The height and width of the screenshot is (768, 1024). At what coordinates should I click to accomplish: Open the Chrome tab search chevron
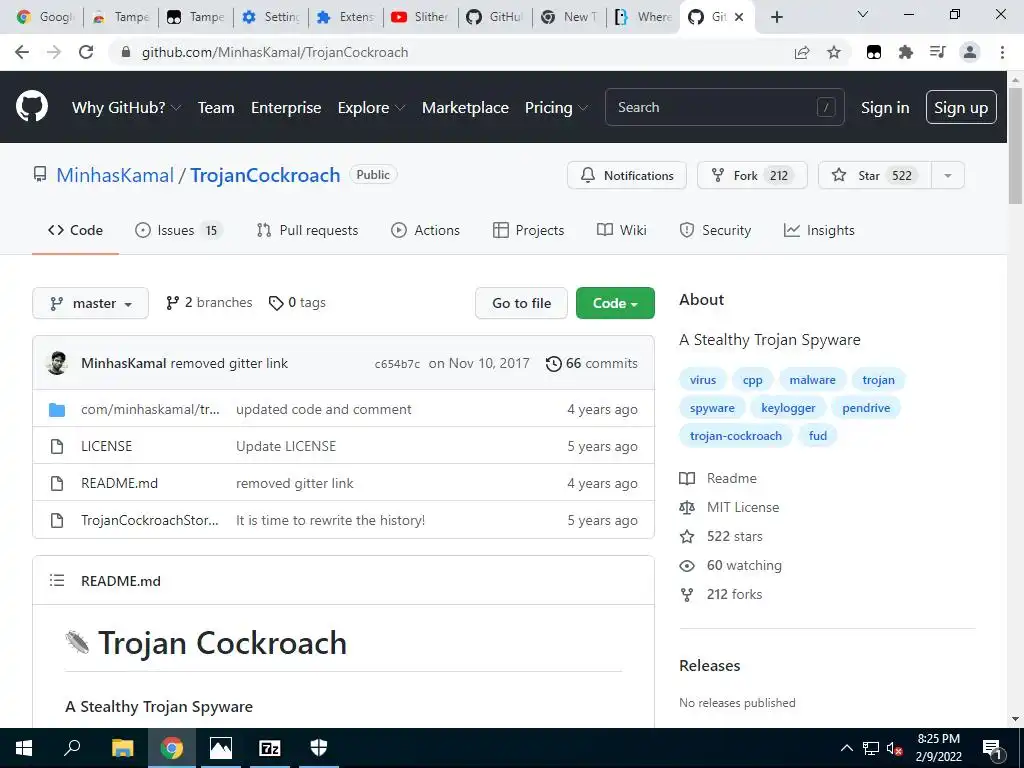click(862, 14)
